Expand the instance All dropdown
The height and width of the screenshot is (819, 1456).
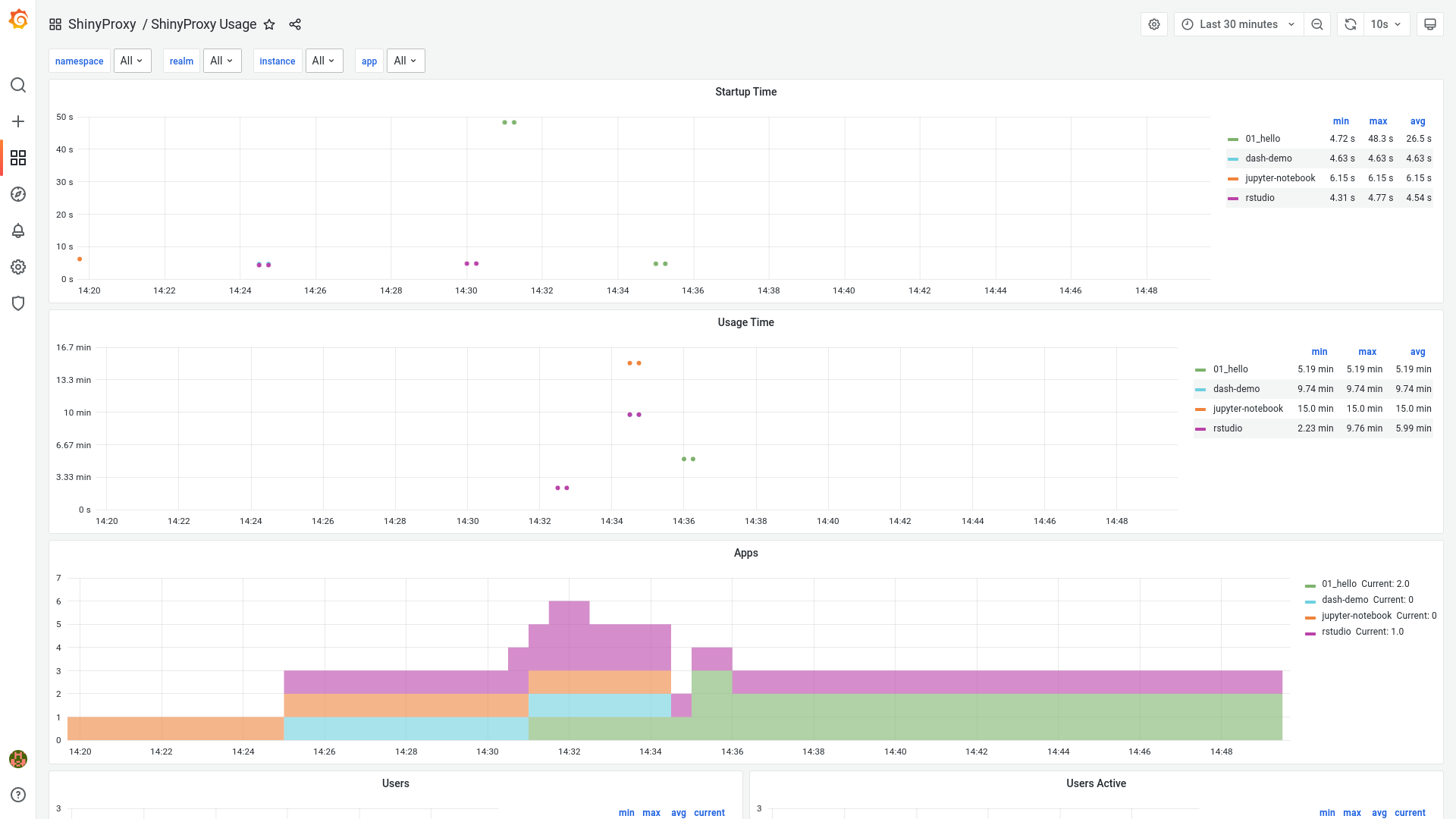(325, 61)
